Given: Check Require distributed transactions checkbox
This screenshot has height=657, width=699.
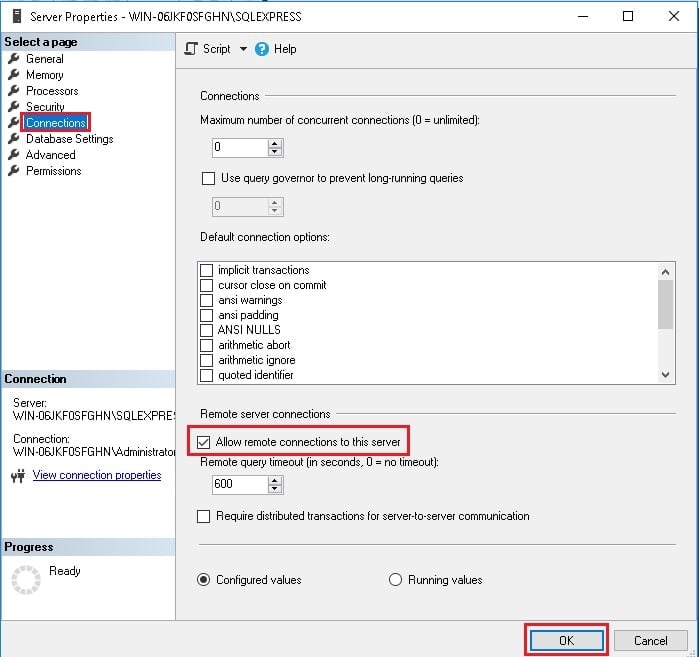Looking at the screenshot, I should coord(203,516).
